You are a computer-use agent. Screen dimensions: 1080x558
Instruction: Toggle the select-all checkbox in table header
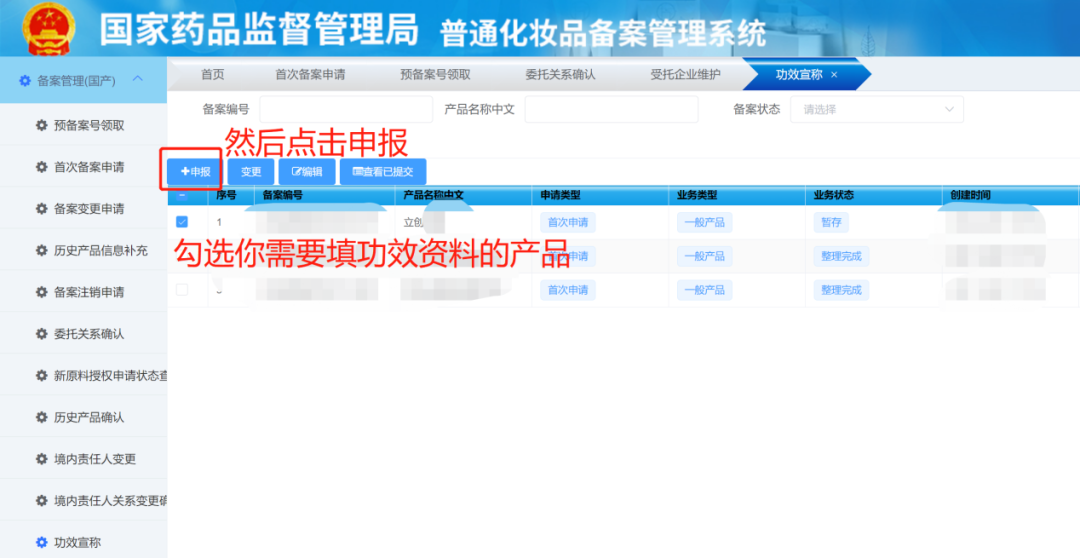(x=182, y=196)
